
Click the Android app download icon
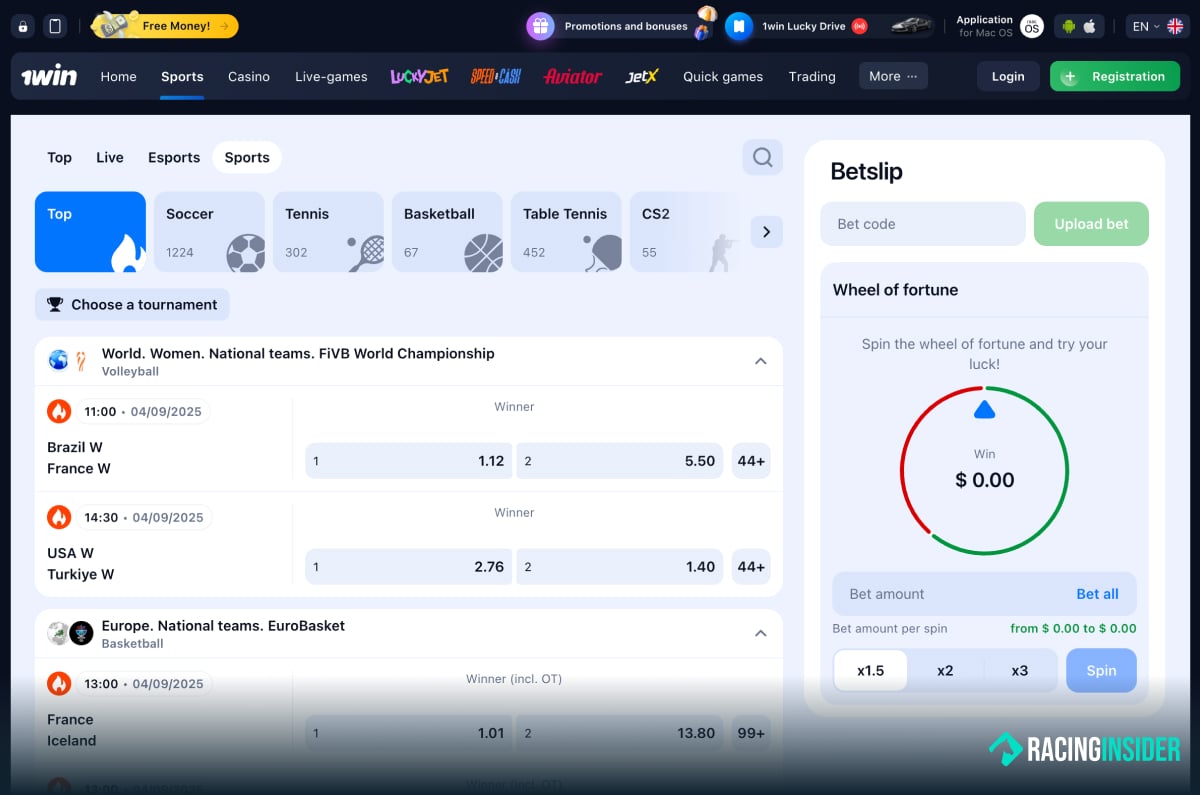pyautogui.click(x=1068, y=26)
